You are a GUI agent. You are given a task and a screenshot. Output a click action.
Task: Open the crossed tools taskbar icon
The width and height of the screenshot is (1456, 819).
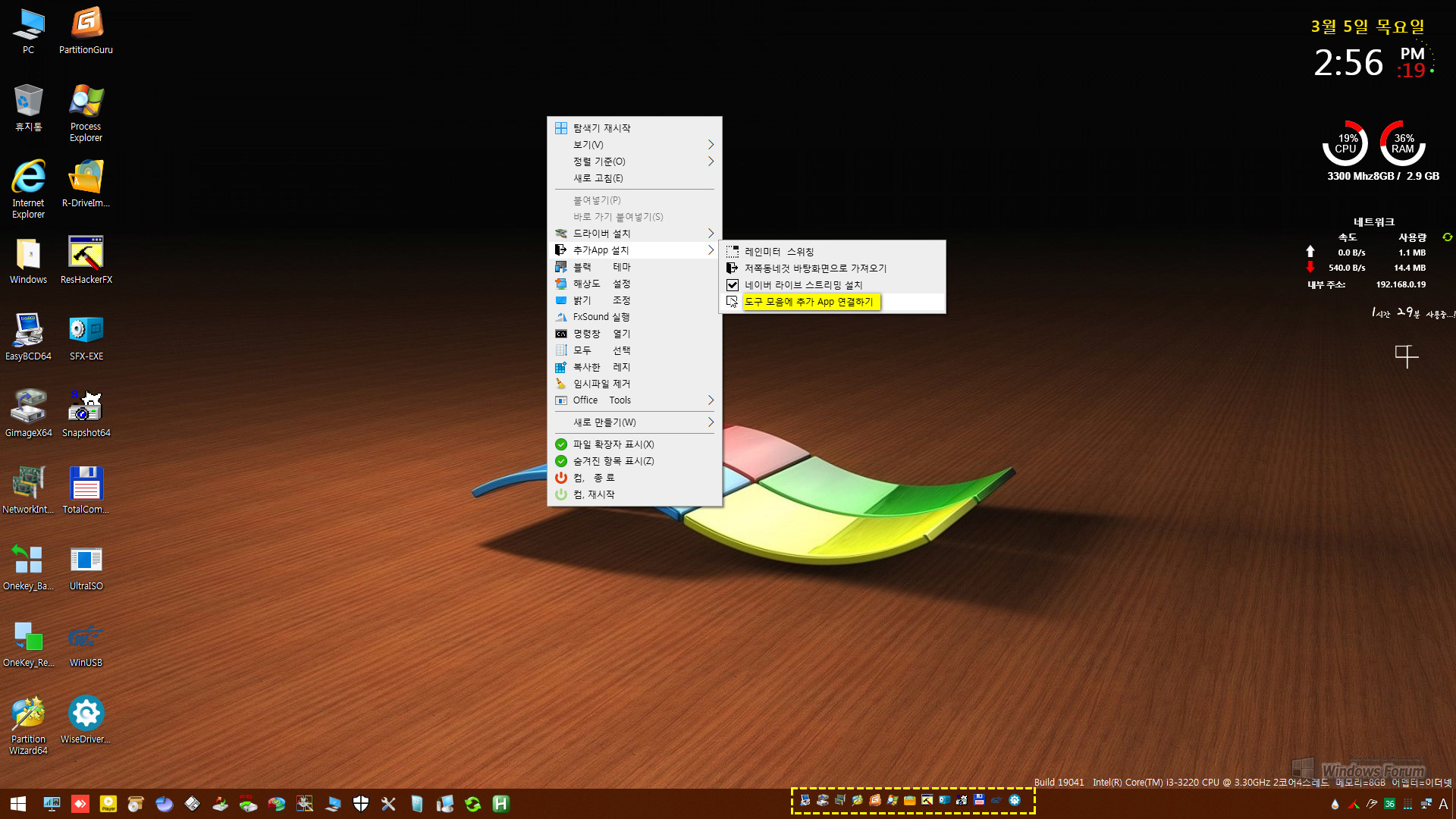[x=388, y=804]
